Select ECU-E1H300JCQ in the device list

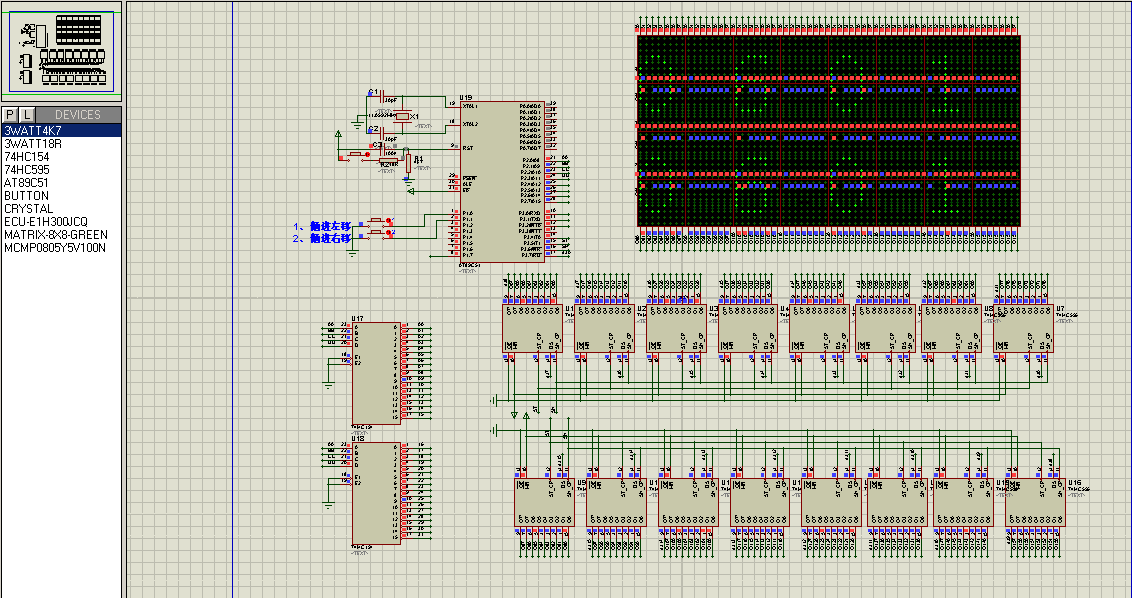click(x=61, y=222)
